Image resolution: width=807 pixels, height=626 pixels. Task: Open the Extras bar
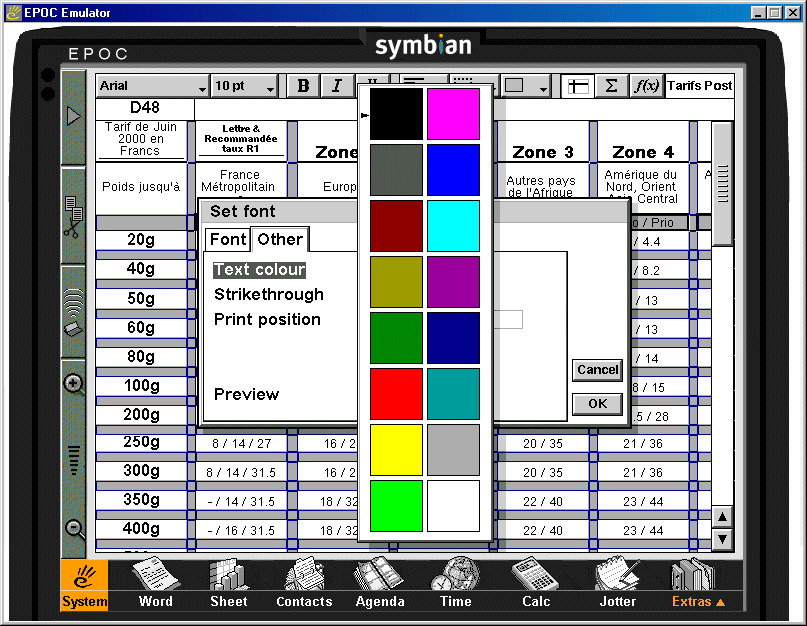(698, 584)
